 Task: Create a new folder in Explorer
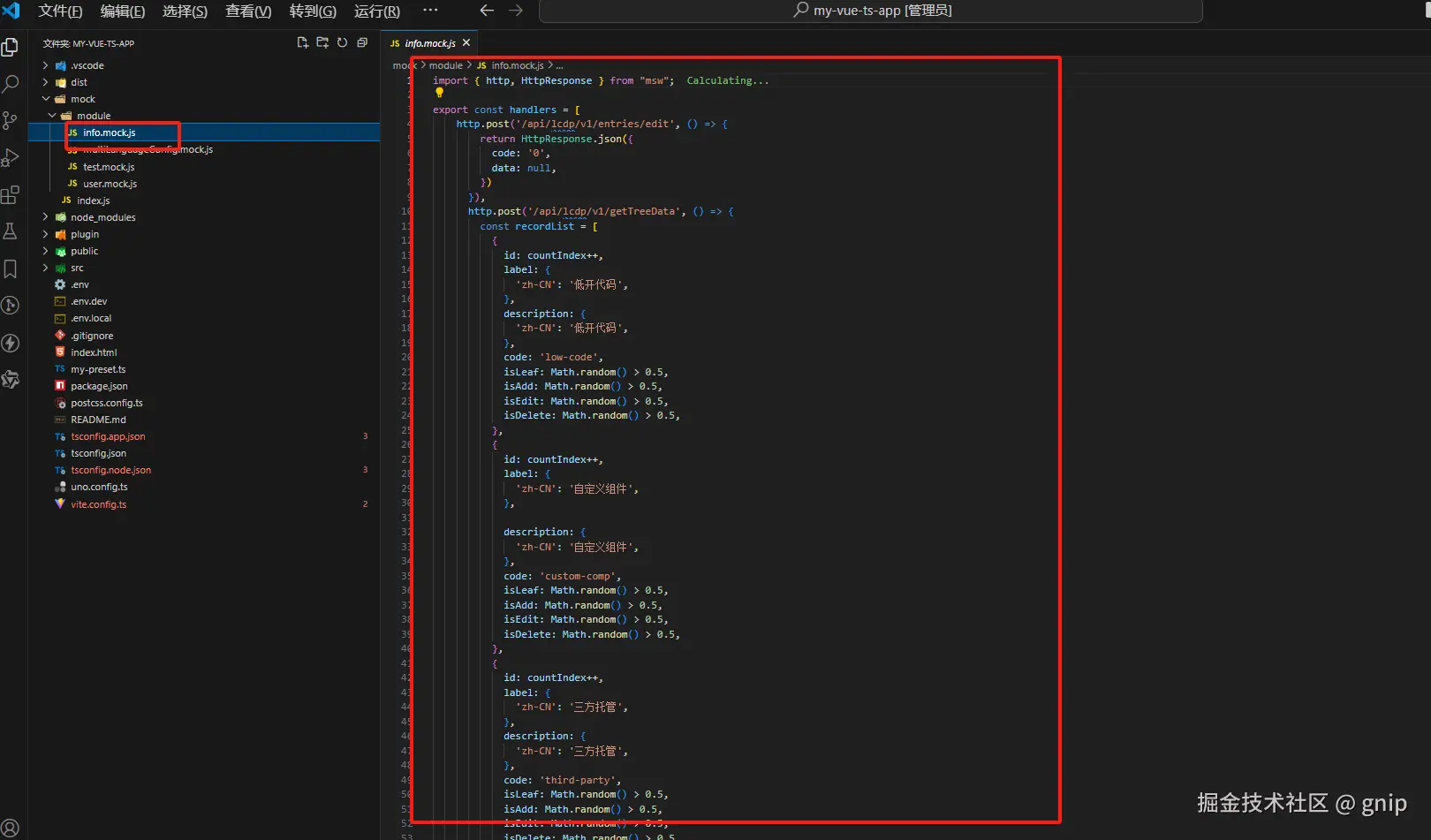[322, 42]
